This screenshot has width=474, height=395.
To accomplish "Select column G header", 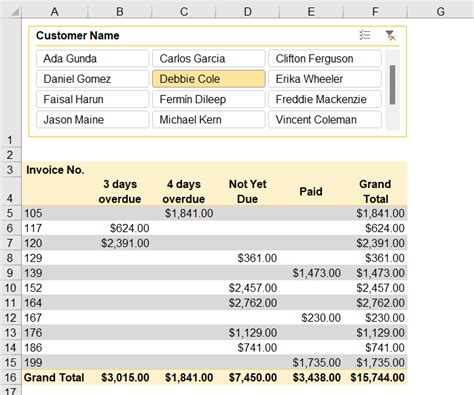I will coord(441,12).
